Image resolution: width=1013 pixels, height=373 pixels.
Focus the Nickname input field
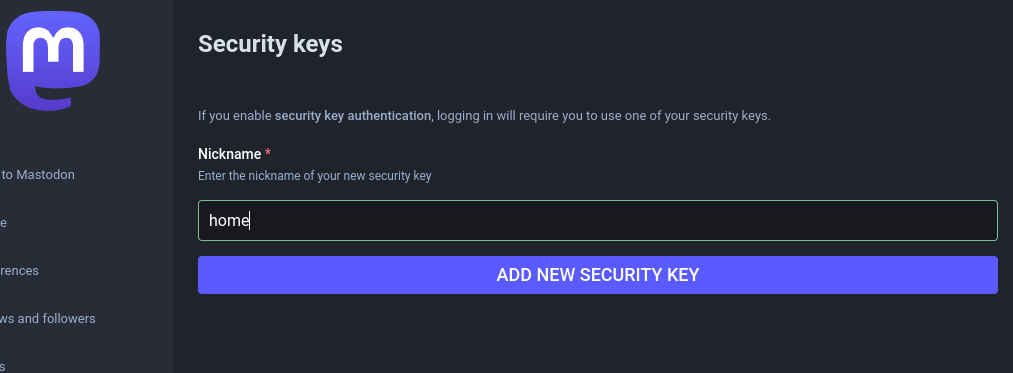pos(598,220)
